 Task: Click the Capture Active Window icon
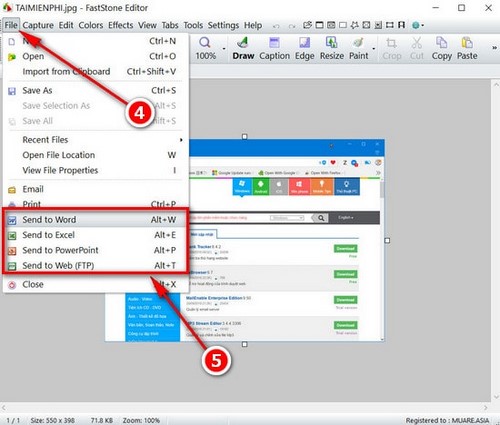pos(319,25)
